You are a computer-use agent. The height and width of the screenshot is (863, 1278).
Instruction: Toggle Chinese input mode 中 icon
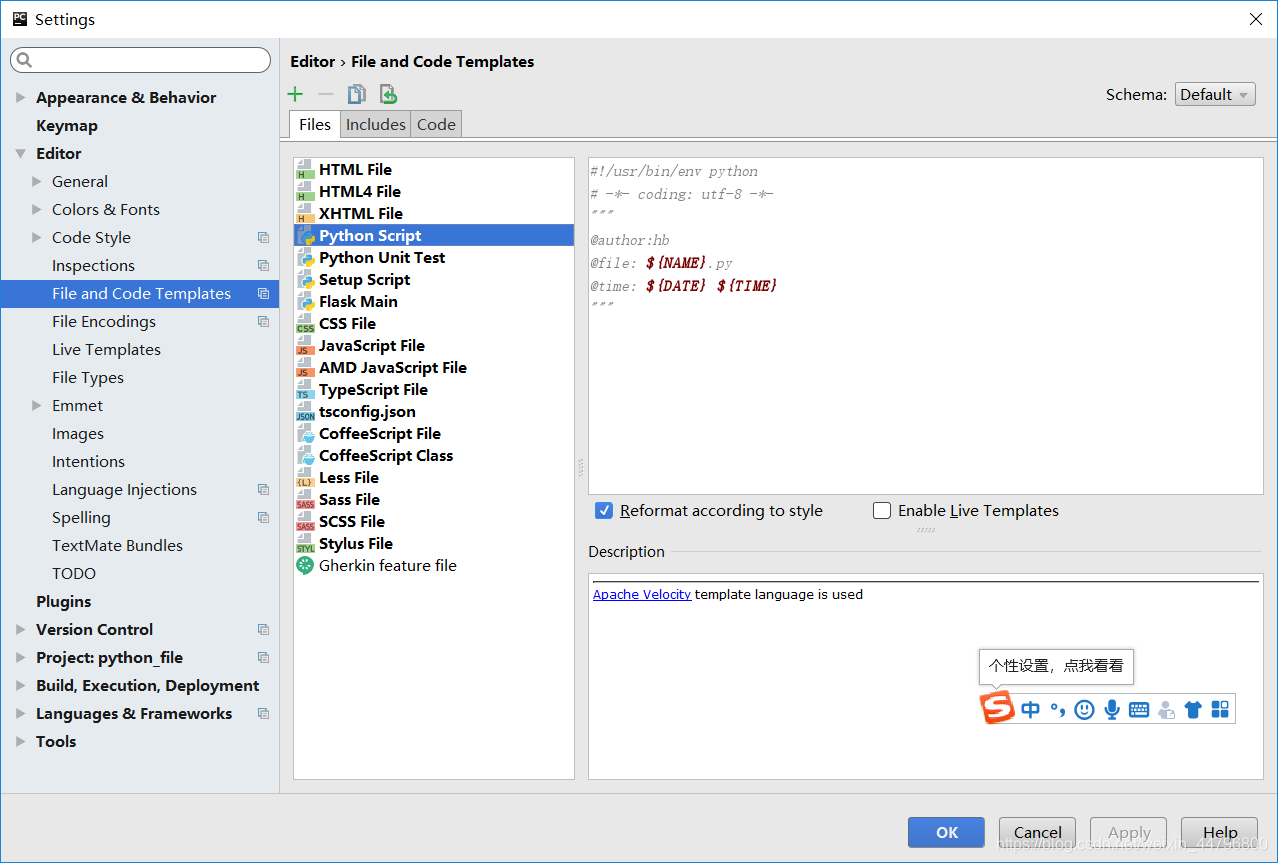click(x=1031, y=709)
